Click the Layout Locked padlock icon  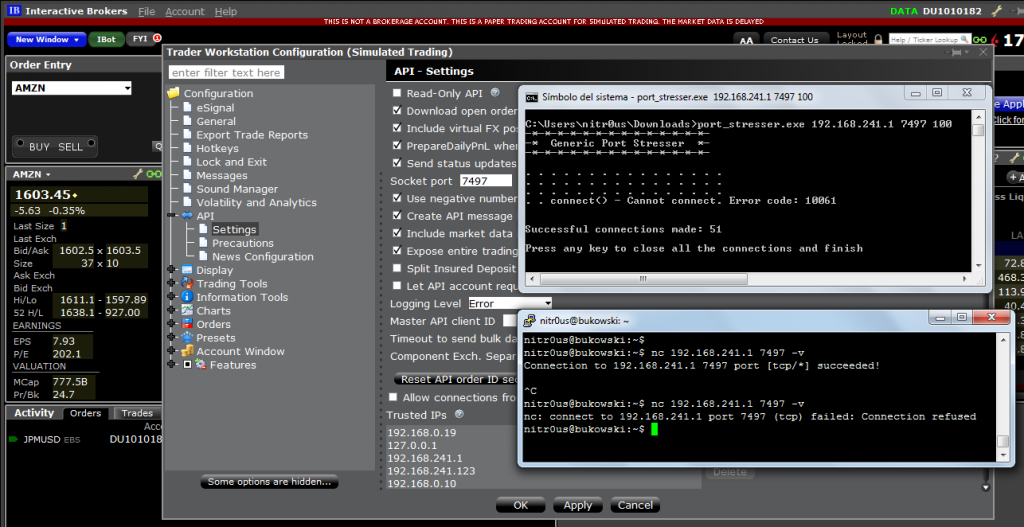pyautogui.click(x=878, y=40)
